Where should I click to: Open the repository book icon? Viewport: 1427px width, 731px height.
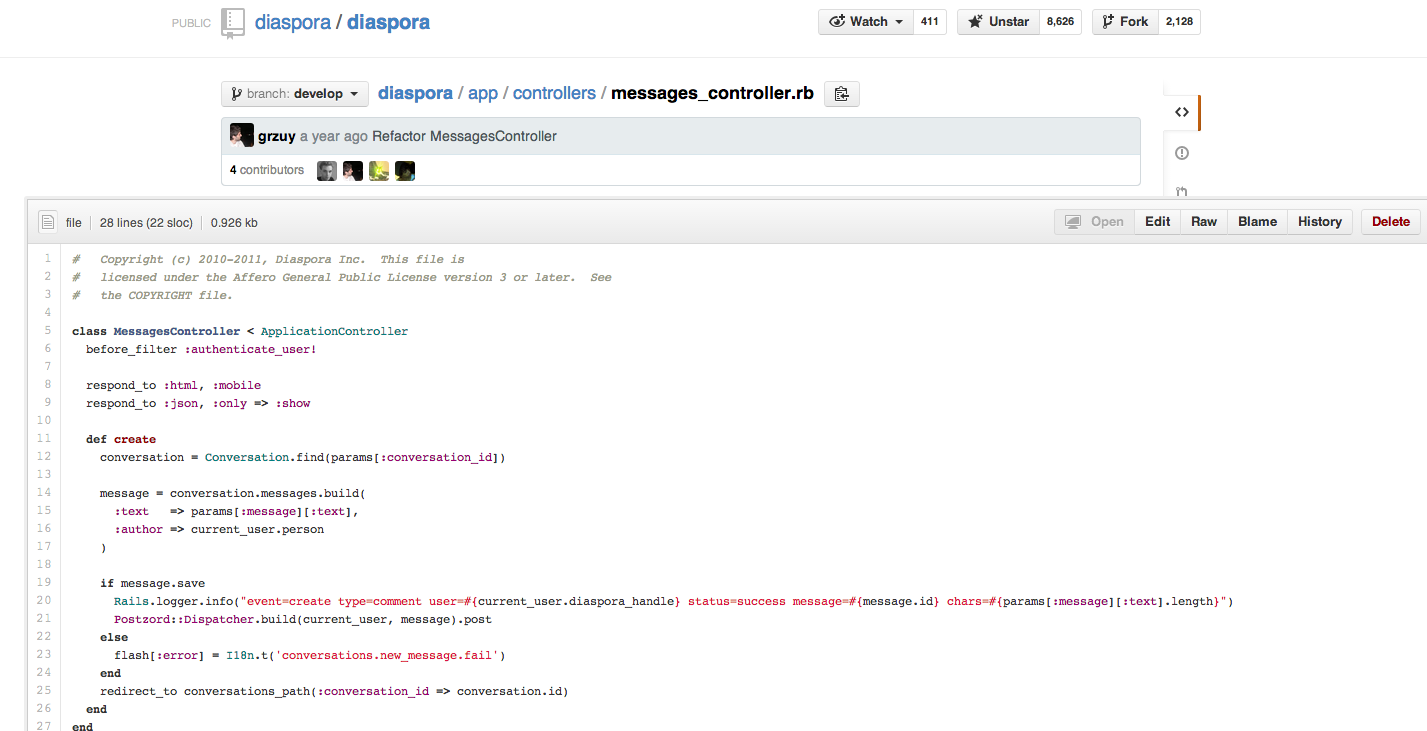(x=233, y=23)
